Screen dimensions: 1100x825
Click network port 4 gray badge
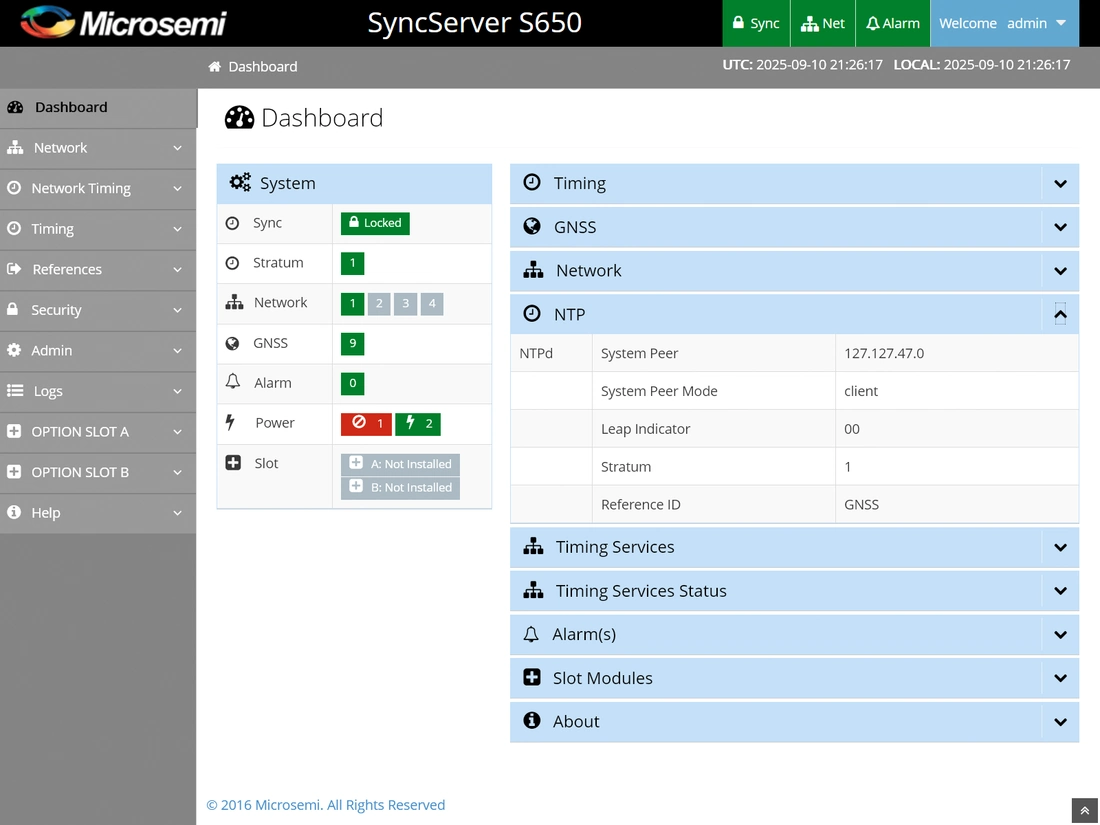[432, 304]
